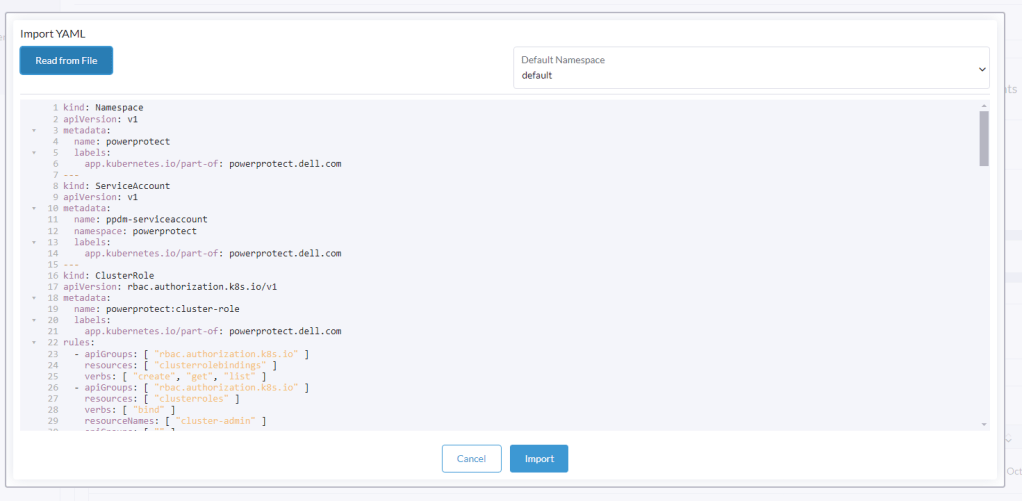Viewport: 1022px width, 501px height.
Task: Collapse the ClusterRole metadata on line 18
Action: (x=34, y=298)
